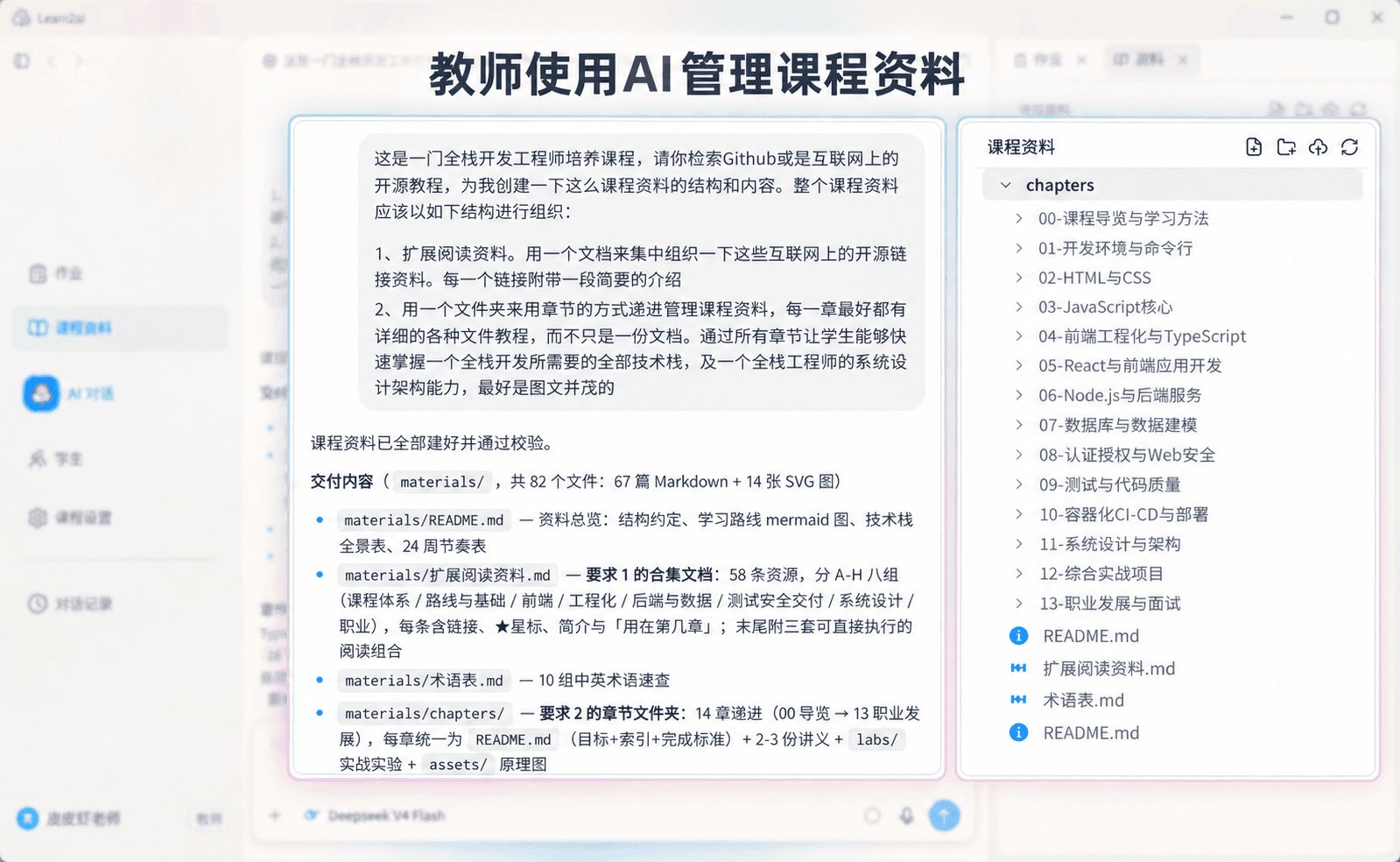This screenshot has width=1400, height=862.
Task: Expand 01-开发环境与命令行 folder
Action: point(1018,248)
